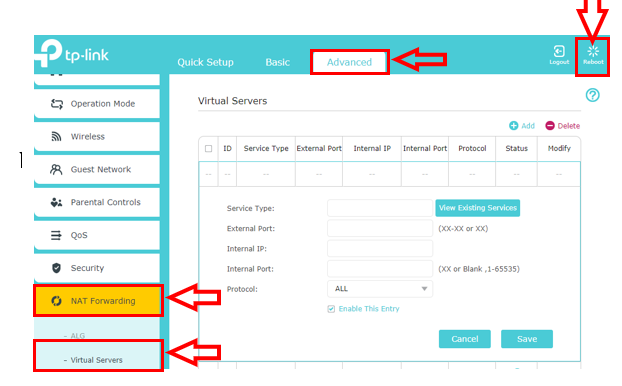Click Protocol column header

click(472, 149)
